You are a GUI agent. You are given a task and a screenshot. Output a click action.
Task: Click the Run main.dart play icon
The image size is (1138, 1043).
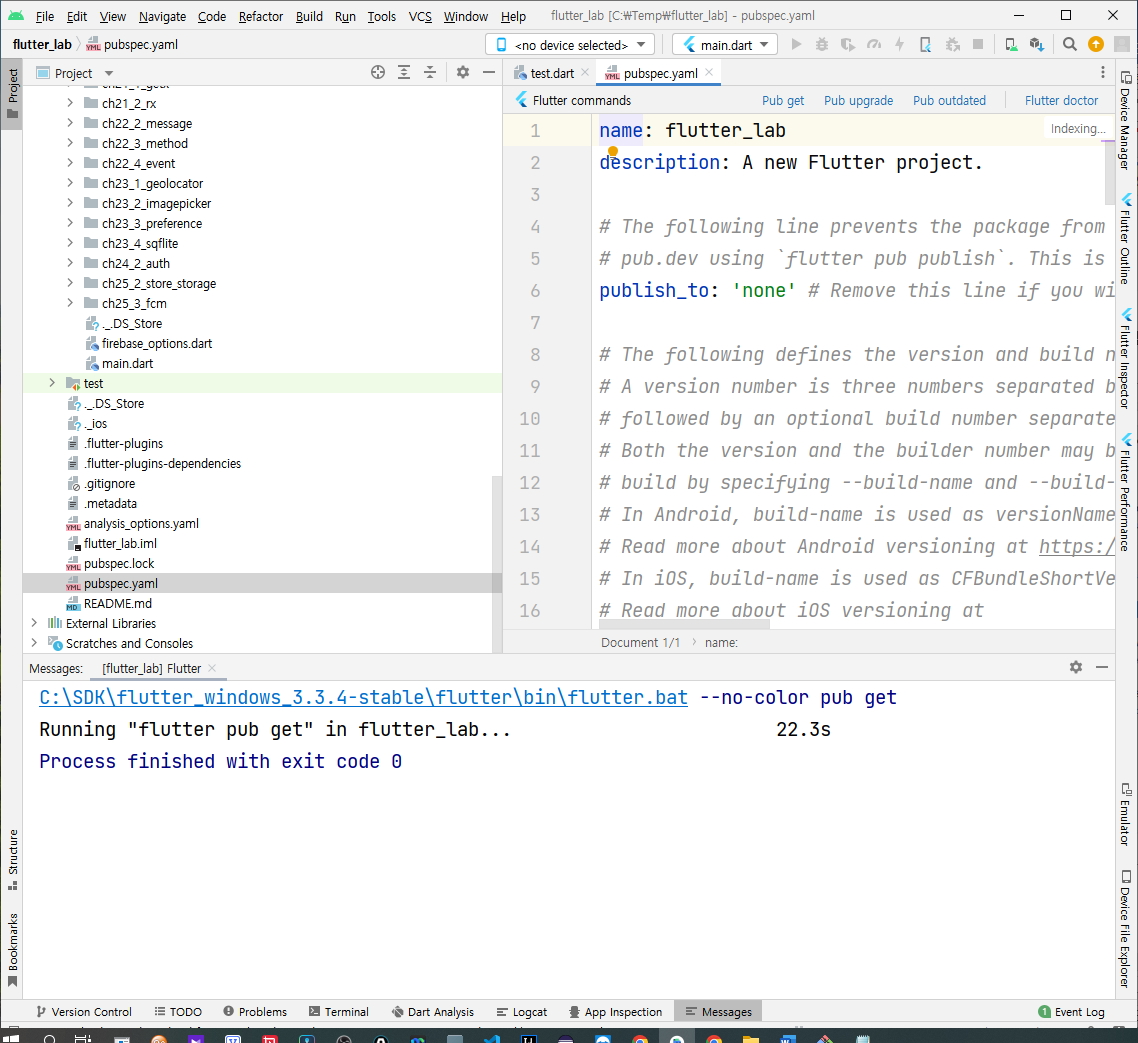[x=796, y=44]
